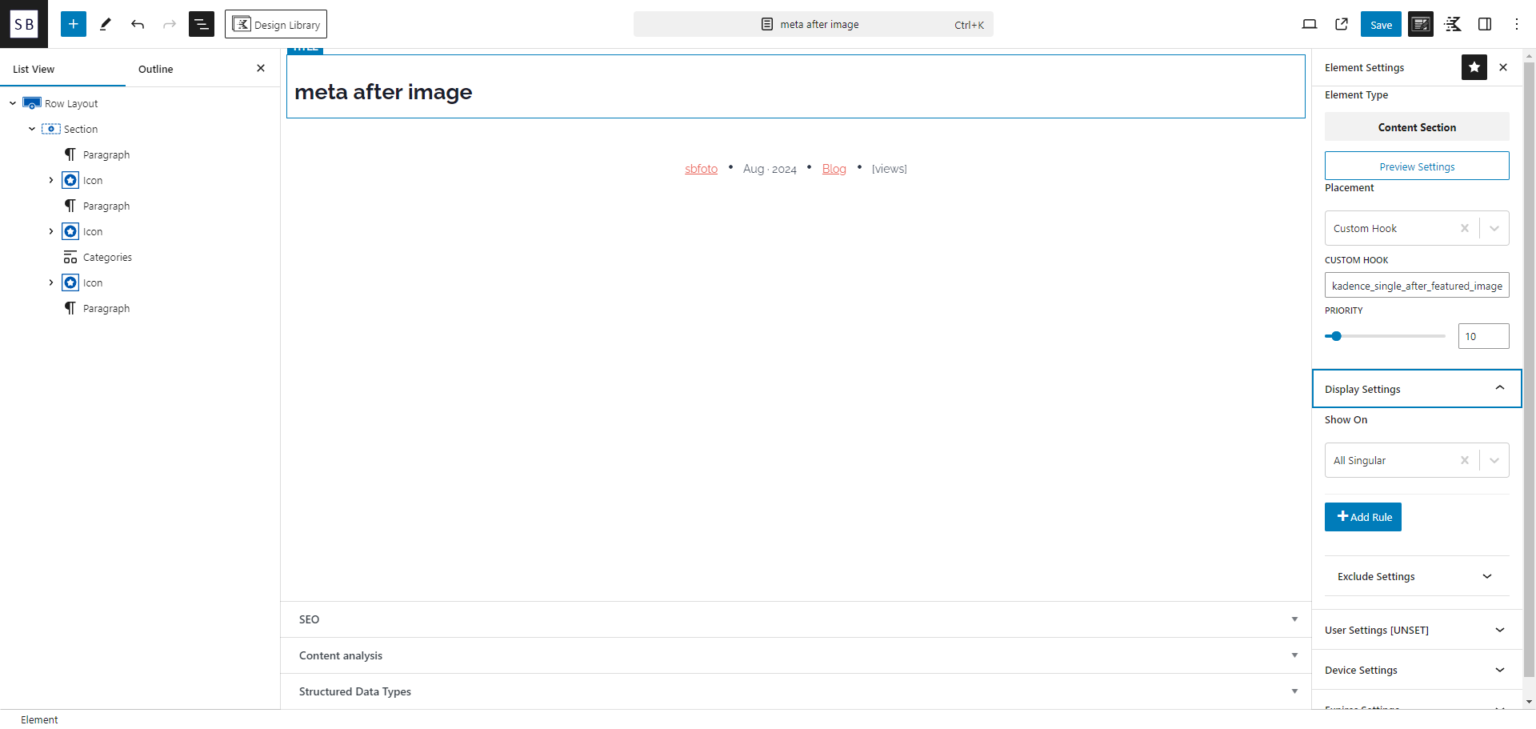Collapse the Section tree item
Viewport: 1536px width, 729px height.
coord(32,129)
